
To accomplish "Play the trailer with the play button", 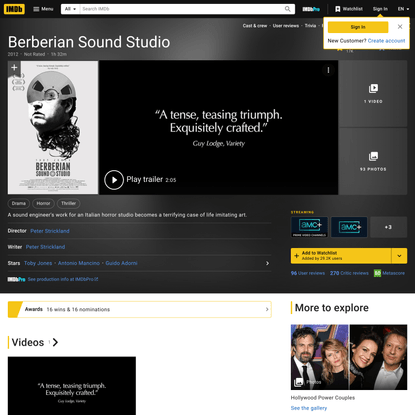I will [114, 180].
